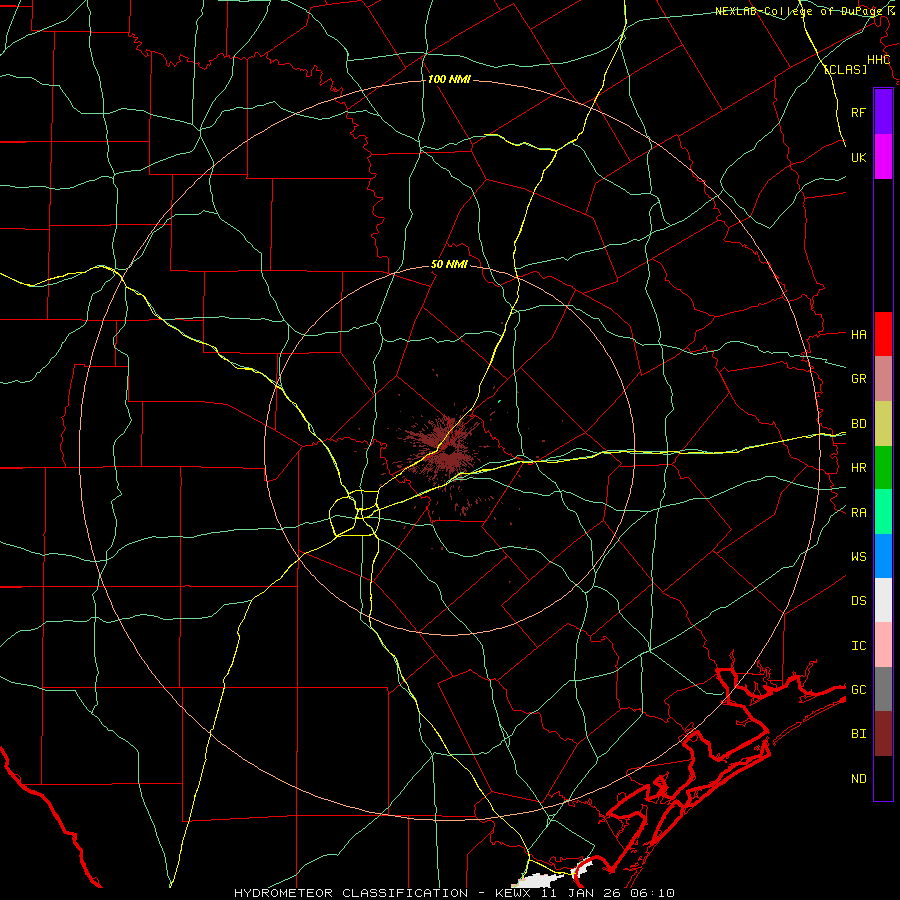Click the GR pink-brown legend swatch
This screenshot has height=900, width=900.
[x=883, y=378]
